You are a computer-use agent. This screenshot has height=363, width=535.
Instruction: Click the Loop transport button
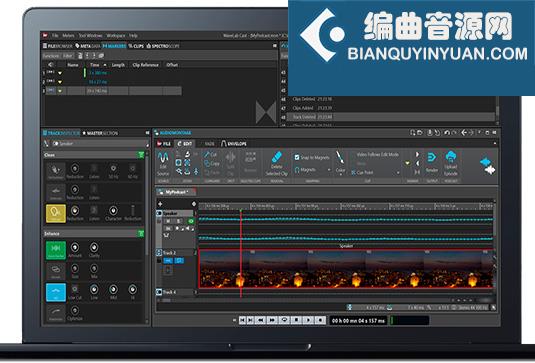click(285, 320)
